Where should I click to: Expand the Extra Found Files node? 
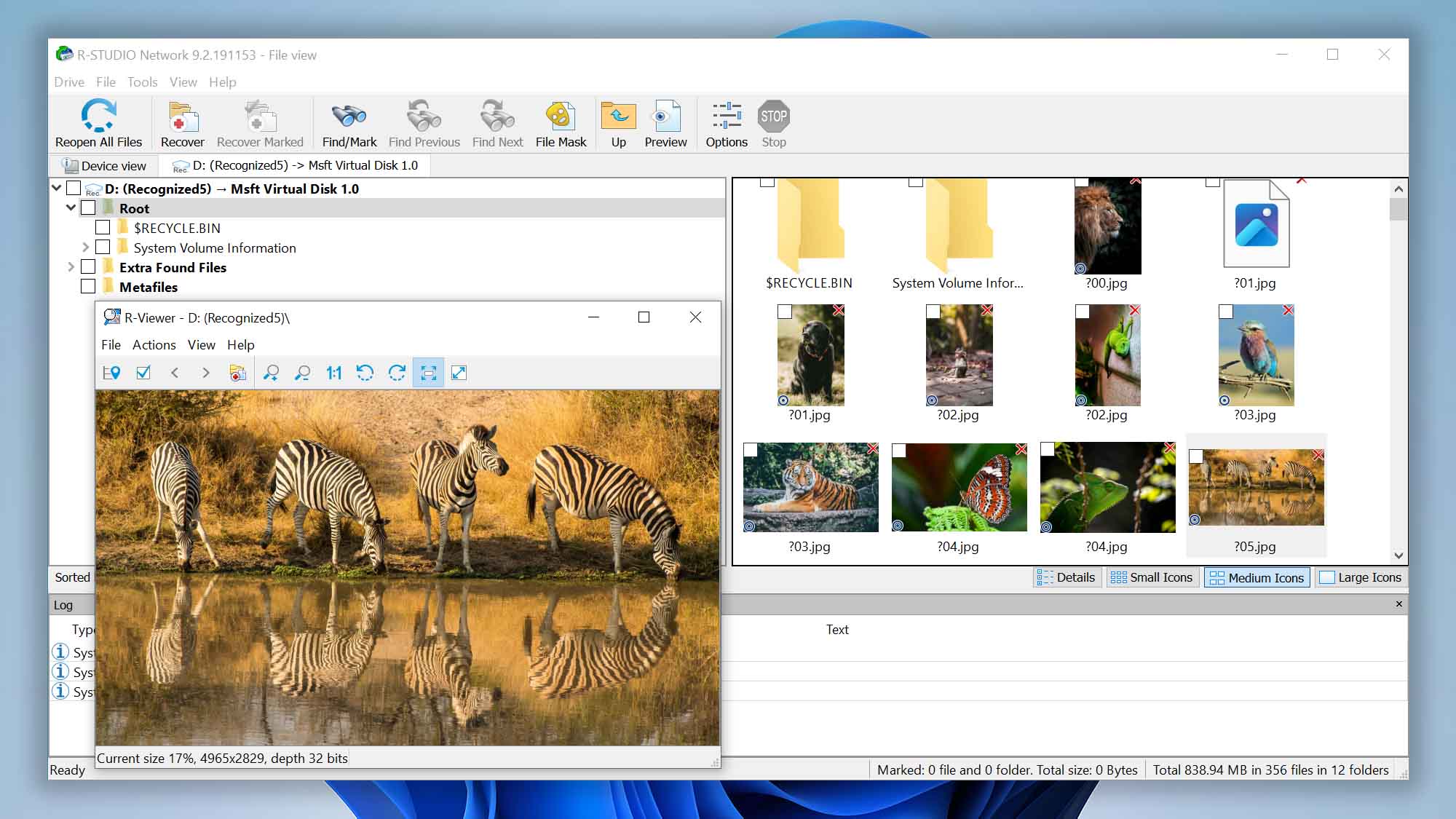pyautogui.click(x=71, y=267)
